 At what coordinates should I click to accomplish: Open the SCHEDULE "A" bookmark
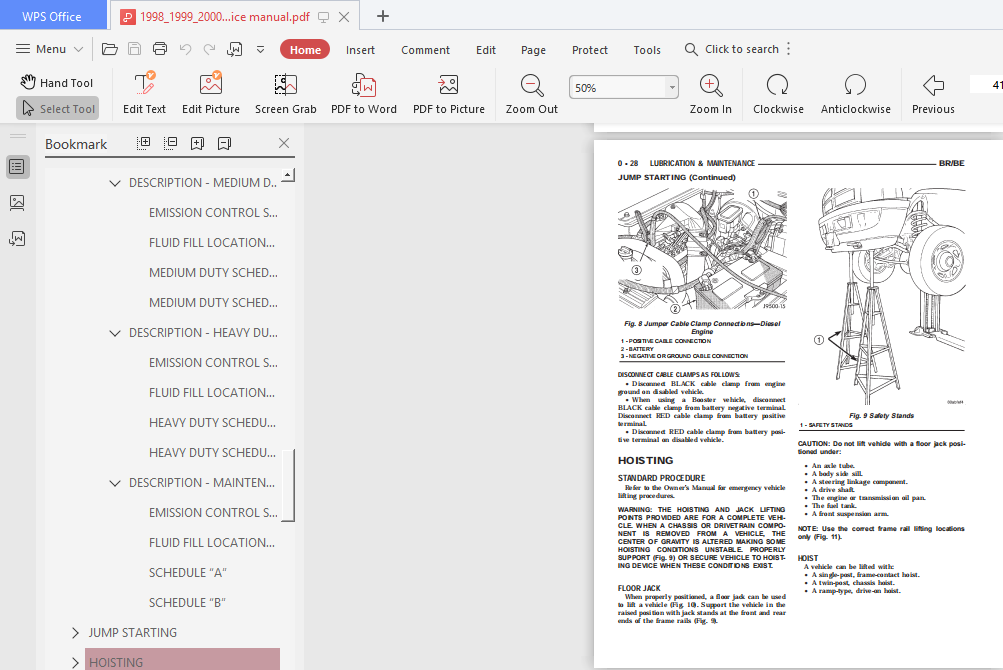(187, 573)
